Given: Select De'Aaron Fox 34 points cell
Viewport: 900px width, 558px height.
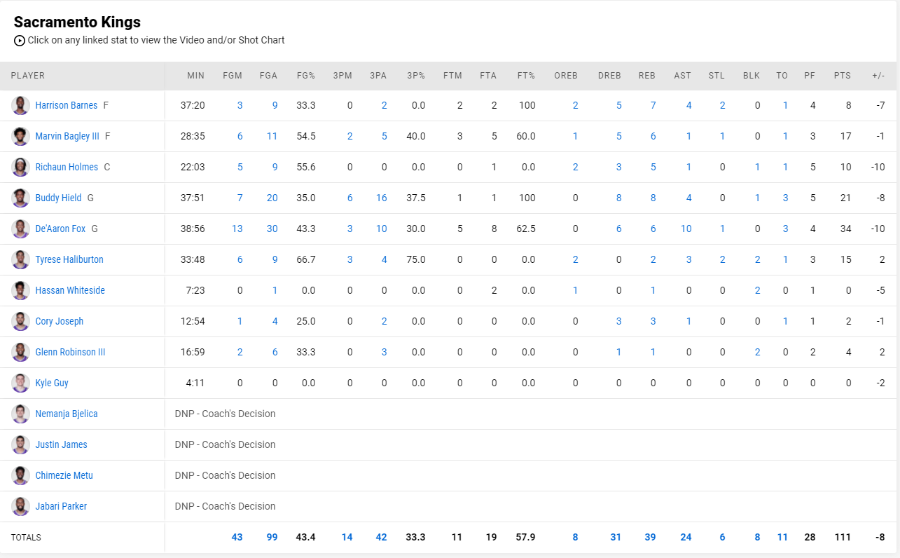Looking at the screenshot, I should [845, 229].
